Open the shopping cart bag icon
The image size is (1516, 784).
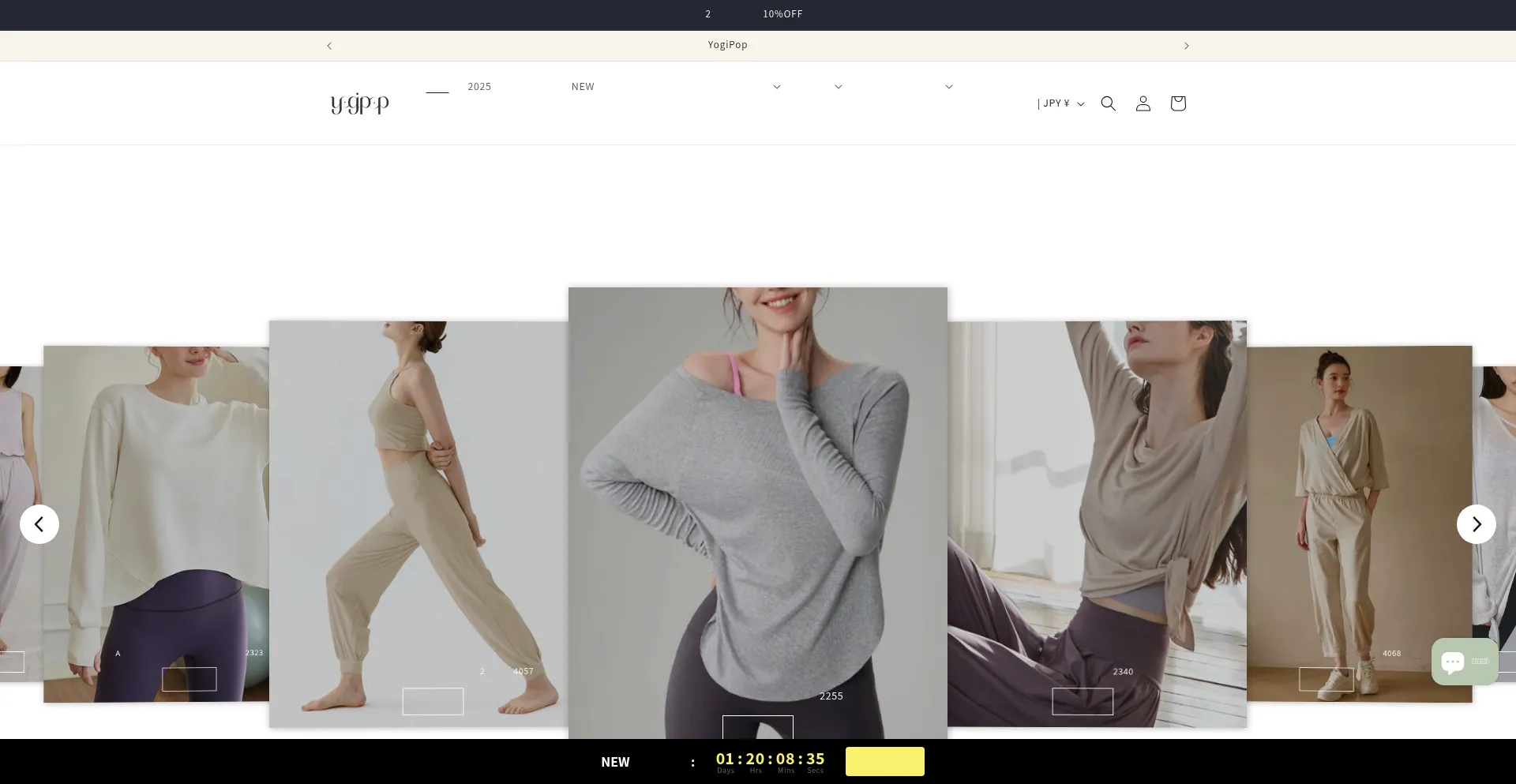click(x=1177, y=103)
